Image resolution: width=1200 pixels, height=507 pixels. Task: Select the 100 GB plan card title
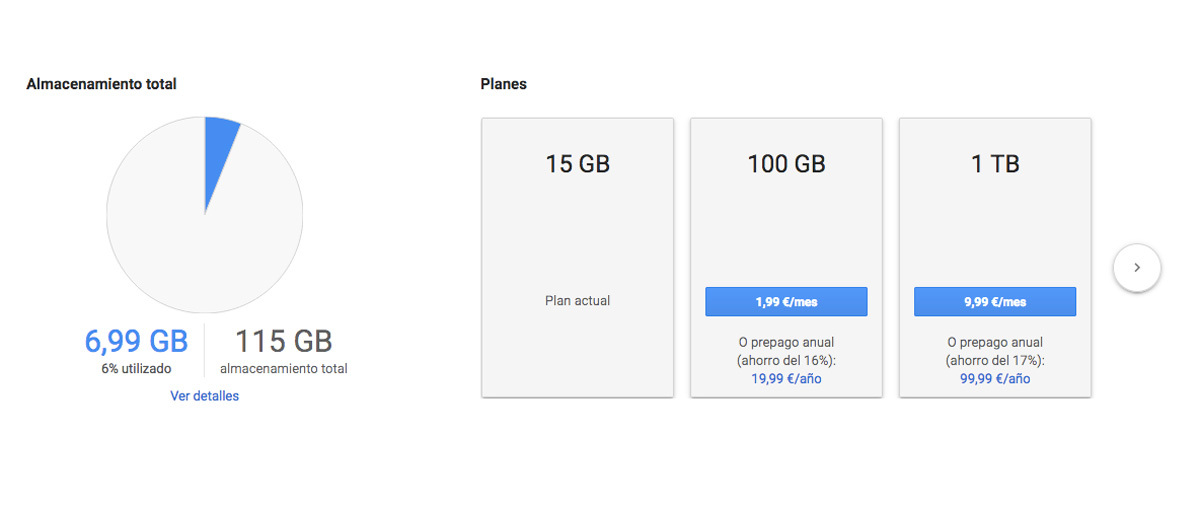[786, 164]
